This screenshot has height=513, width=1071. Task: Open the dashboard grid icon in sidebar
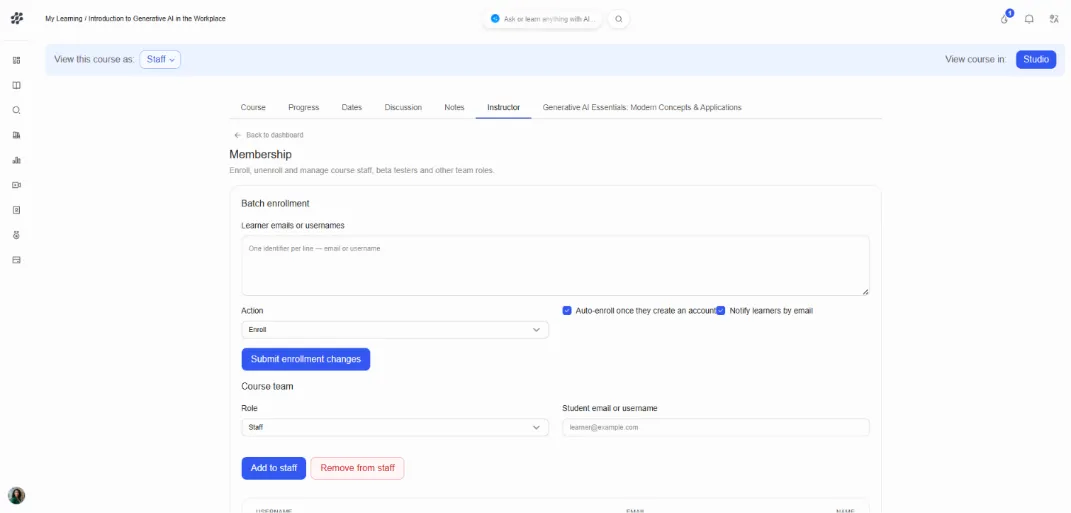coord(17,60)
